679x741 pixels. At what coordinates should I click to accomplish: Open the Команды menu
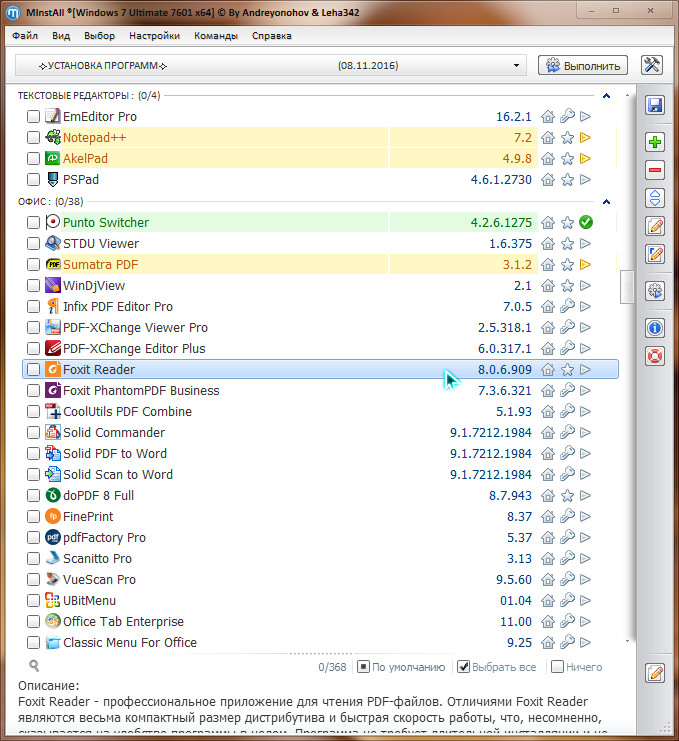coord(216,36)
